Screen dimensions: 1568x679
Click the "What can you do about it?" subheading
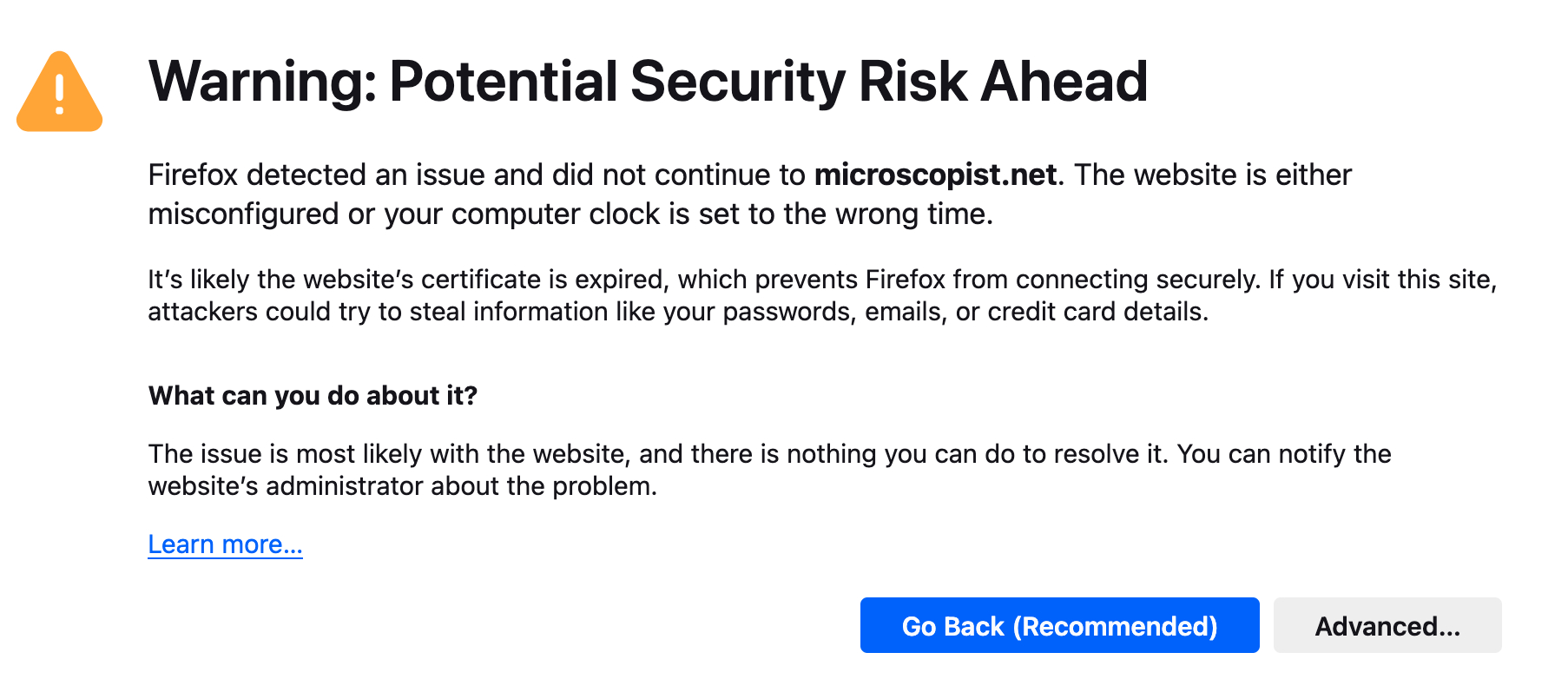point(313,396)
